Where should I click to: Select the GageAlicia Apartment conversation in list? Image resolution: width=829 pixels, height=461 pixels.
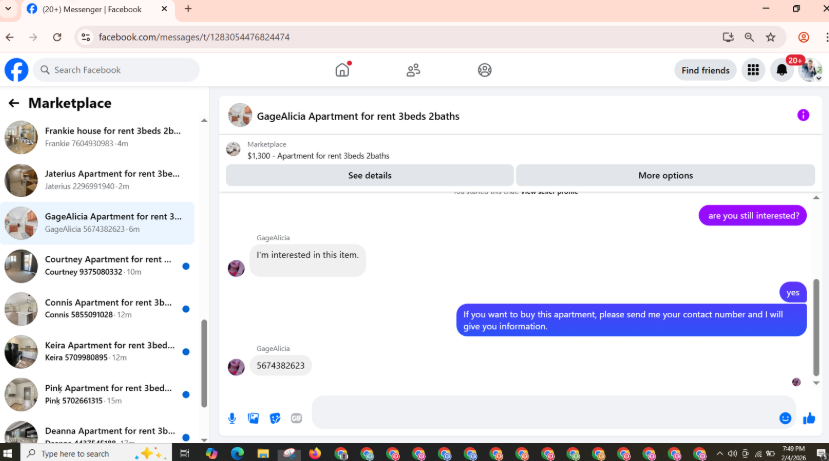[97, 223]
